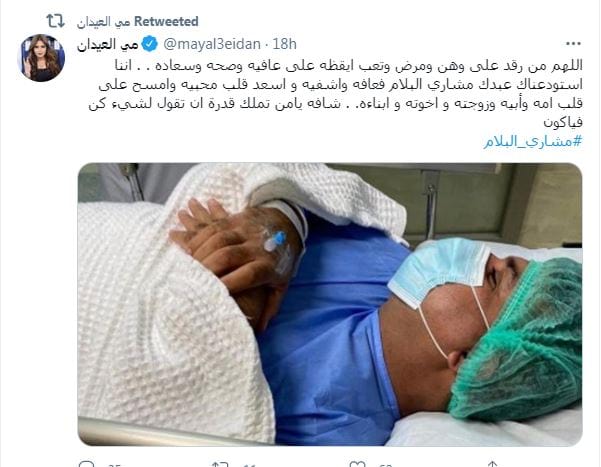
Task: Click the retweet count number under the photo
Action: click(249, 465)
